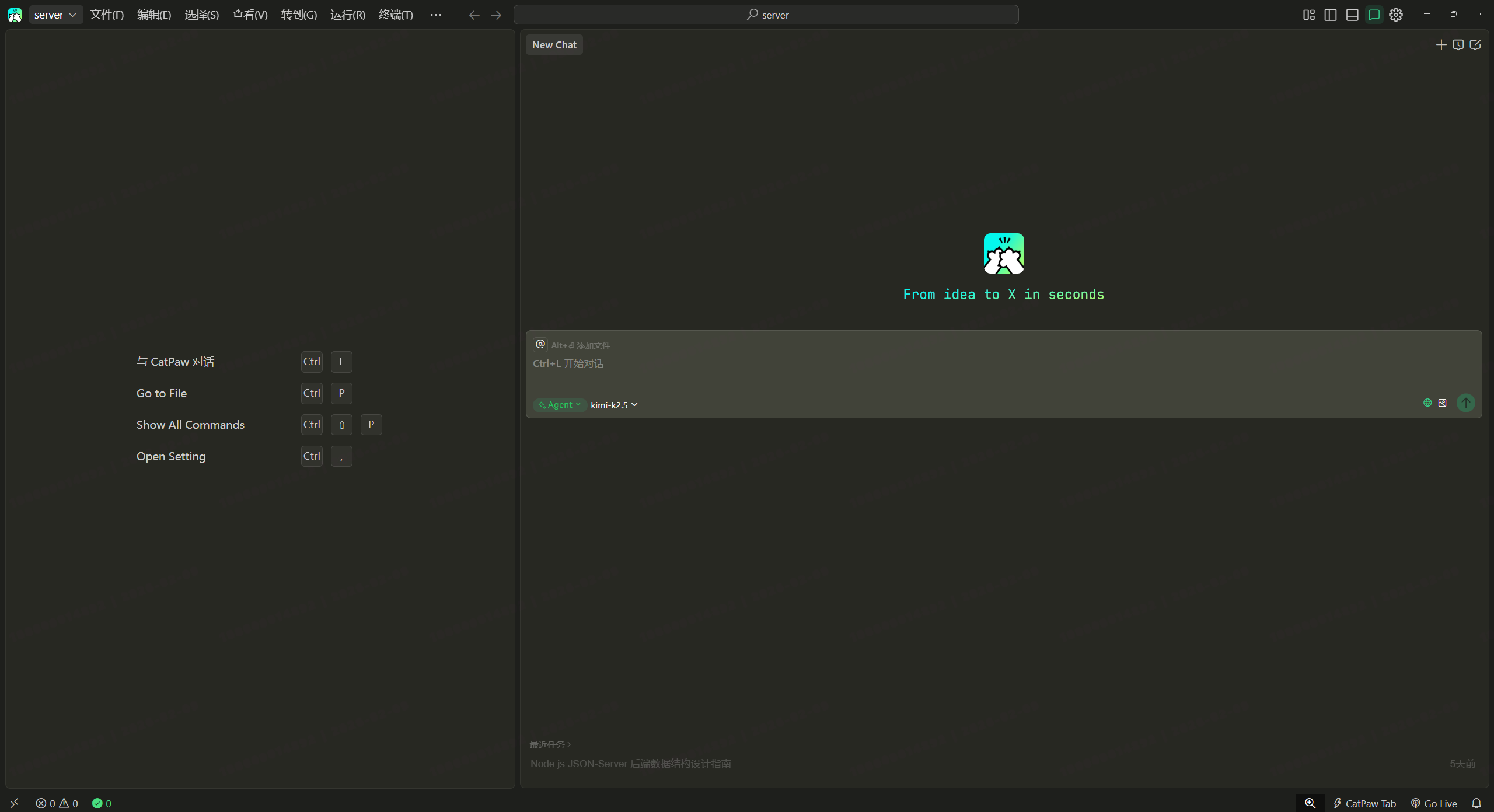Toggle the primary sidebar layout icon

pyautogui.click(x=1331, y=15)
